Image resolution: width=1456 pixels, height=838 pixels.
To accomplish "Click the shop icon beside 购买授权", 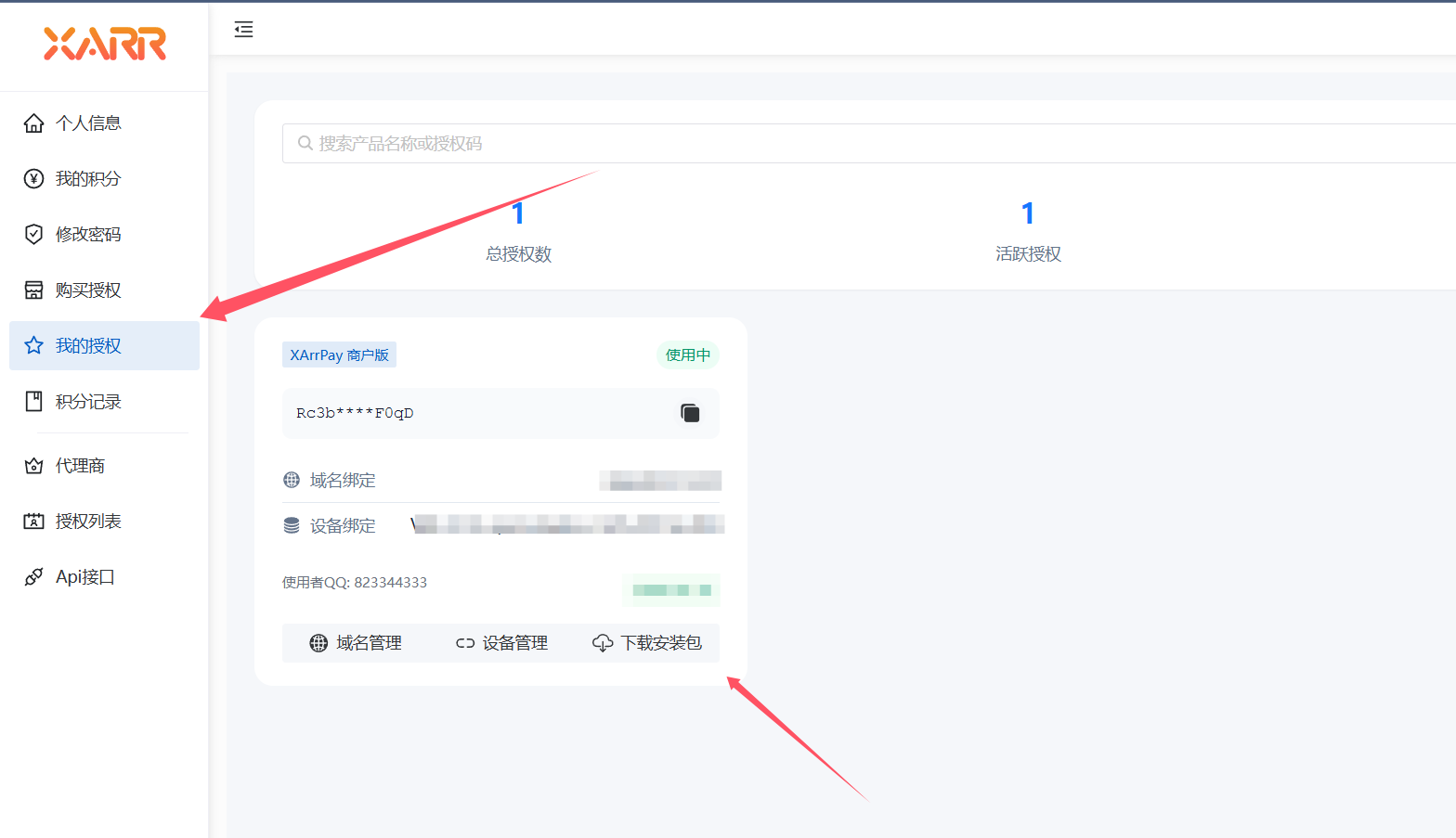I will 33,290.
